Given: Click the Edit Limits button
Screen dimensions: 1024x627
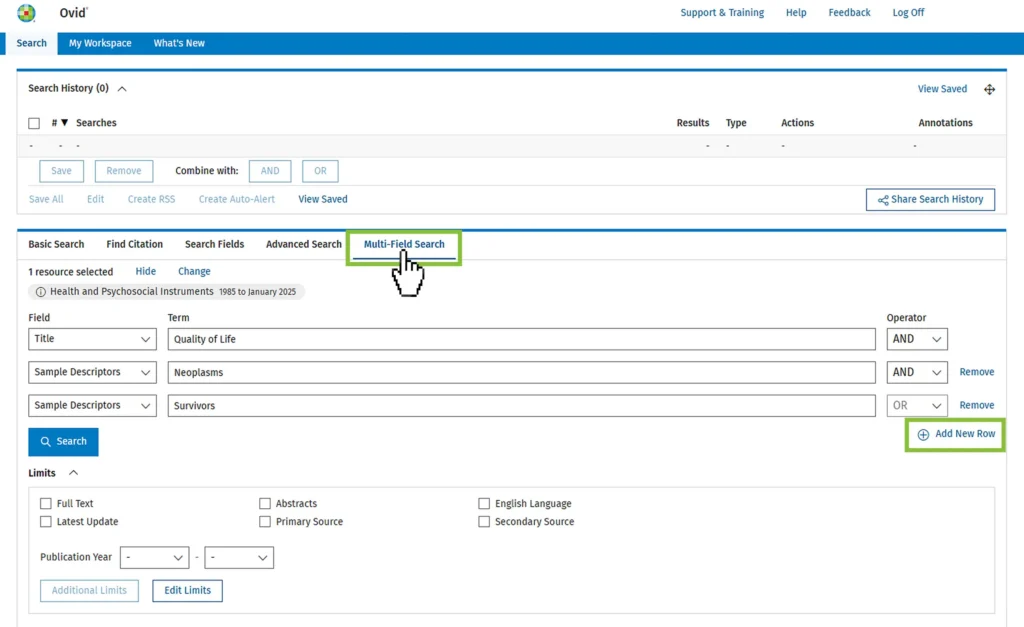Looking at the screenshot, I should click(187, 590).
